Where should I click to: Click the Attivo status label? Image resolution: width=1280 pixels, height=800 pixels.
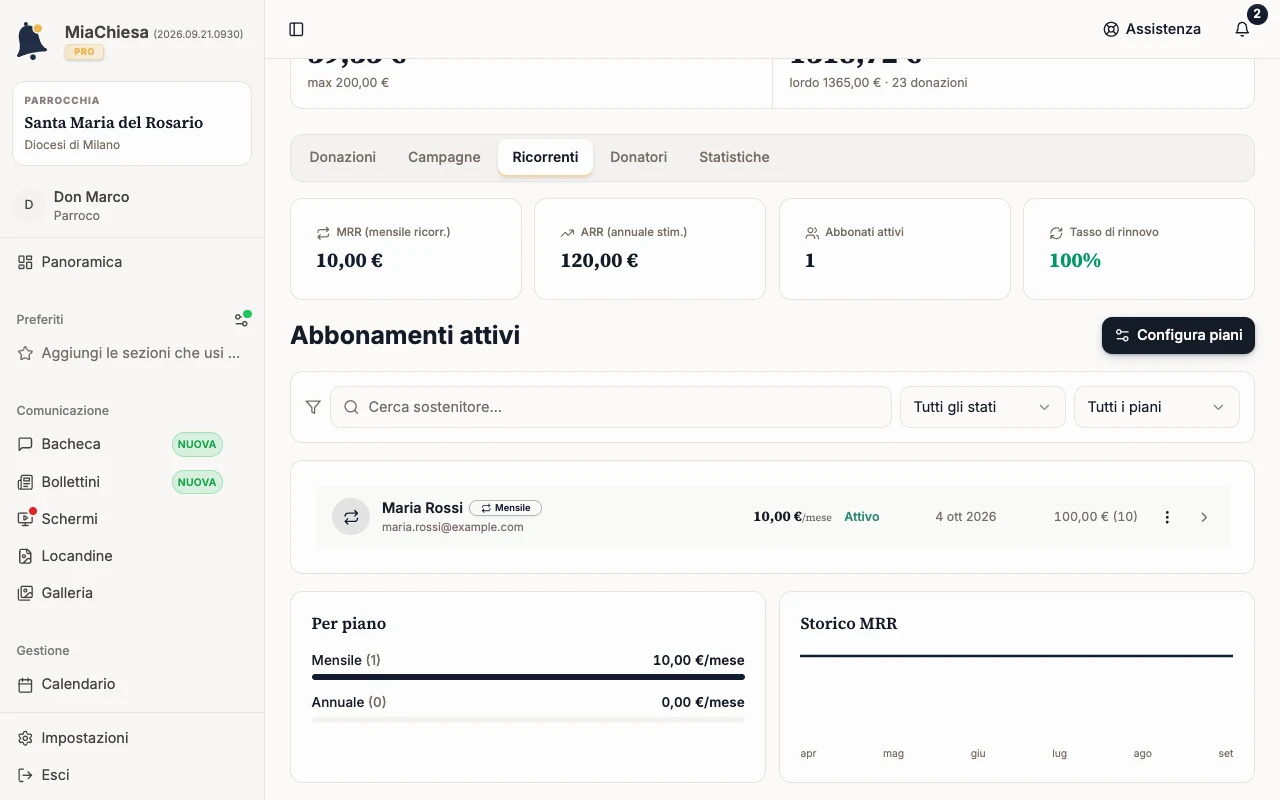pos(862,517)
